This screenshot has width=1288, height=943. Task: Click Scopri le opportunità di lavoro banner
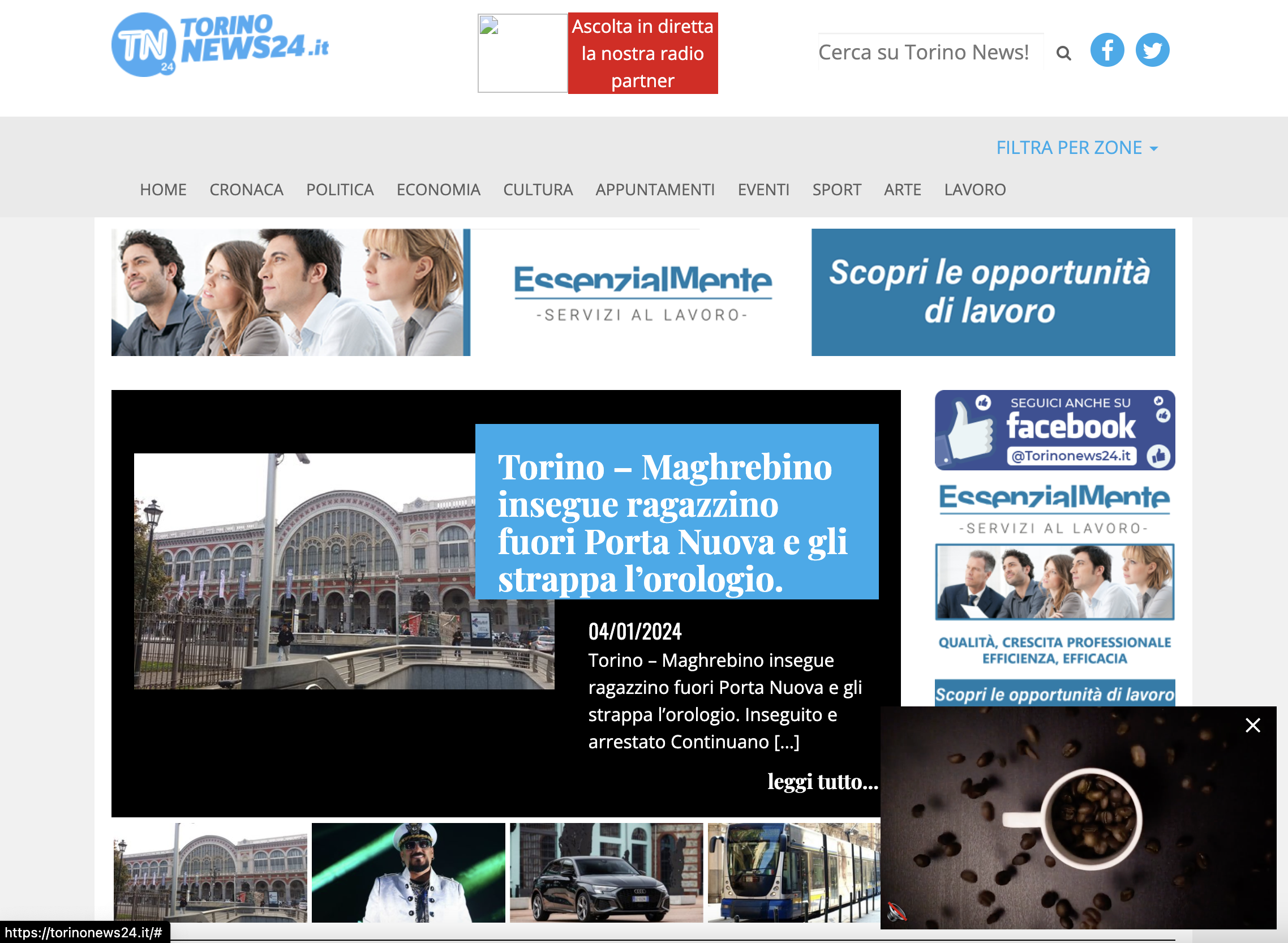993,292
